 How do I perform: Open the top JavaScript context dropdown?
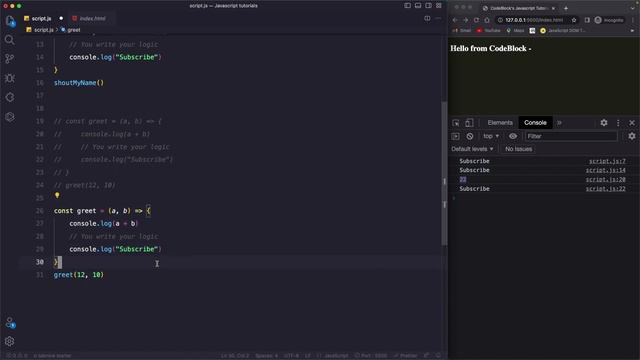coord(491,136)
